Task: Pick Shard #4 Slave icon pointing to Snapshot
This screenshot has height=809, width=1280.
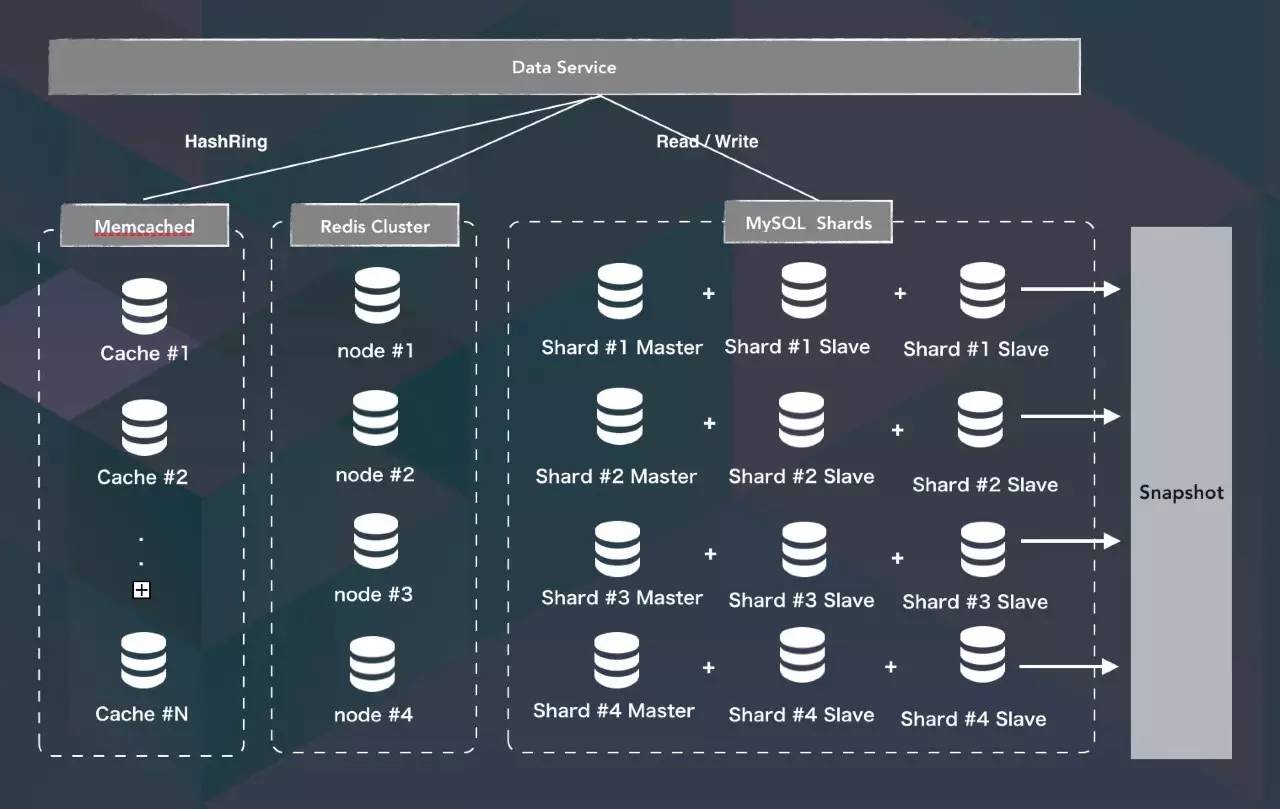Action: tap(982, 654)
